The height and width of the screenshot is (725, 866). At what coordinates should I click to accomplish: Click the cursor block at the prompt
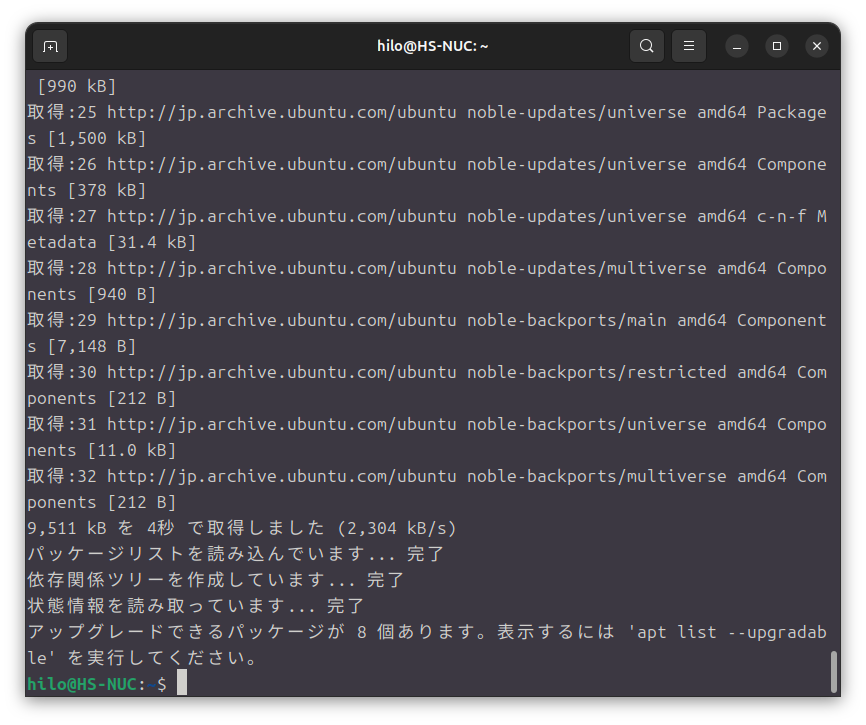tap(182, 684)
